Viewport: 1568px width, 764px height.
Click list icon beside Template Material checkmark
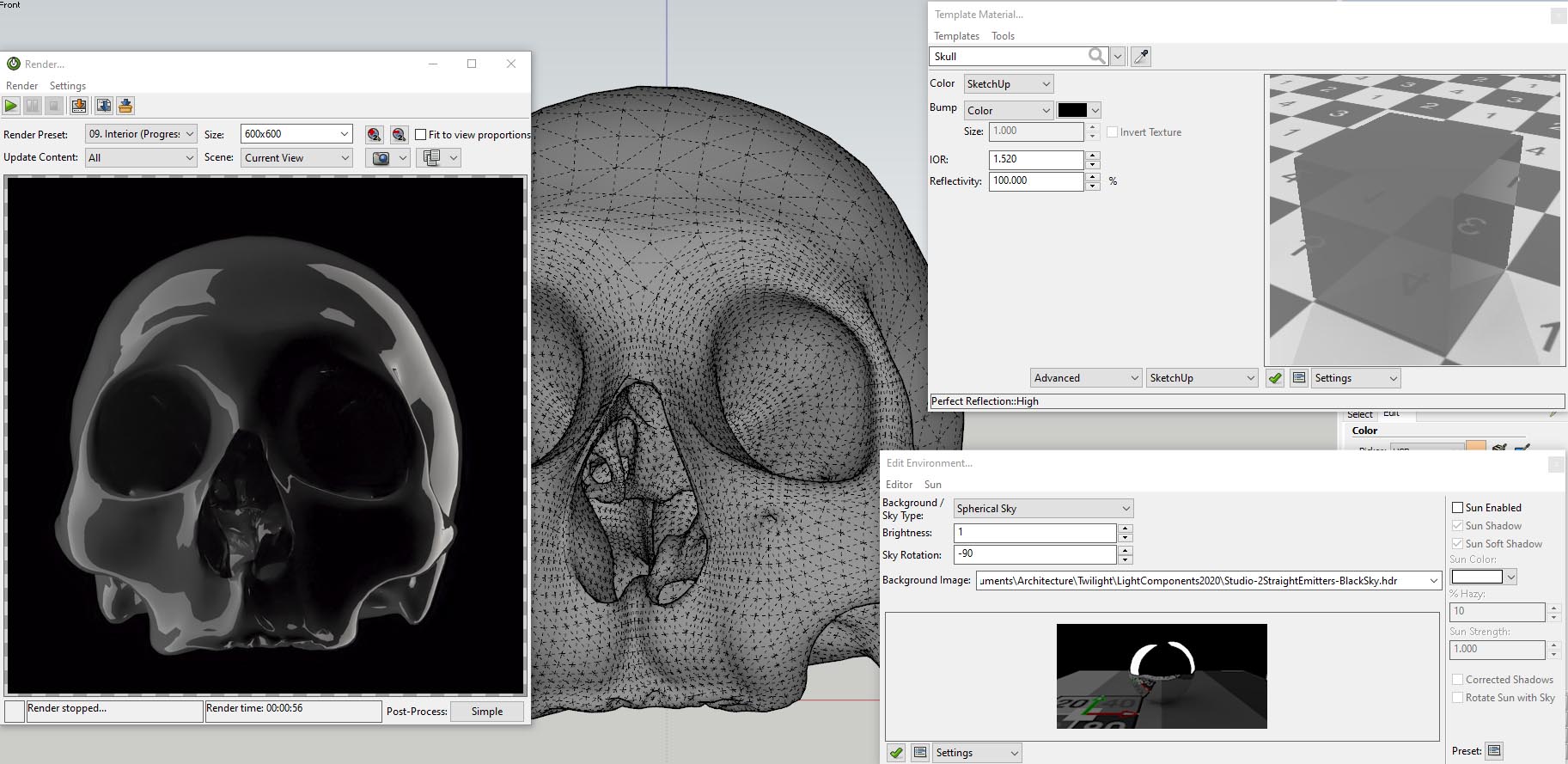pyautogui.click(x=1299, y=378)
